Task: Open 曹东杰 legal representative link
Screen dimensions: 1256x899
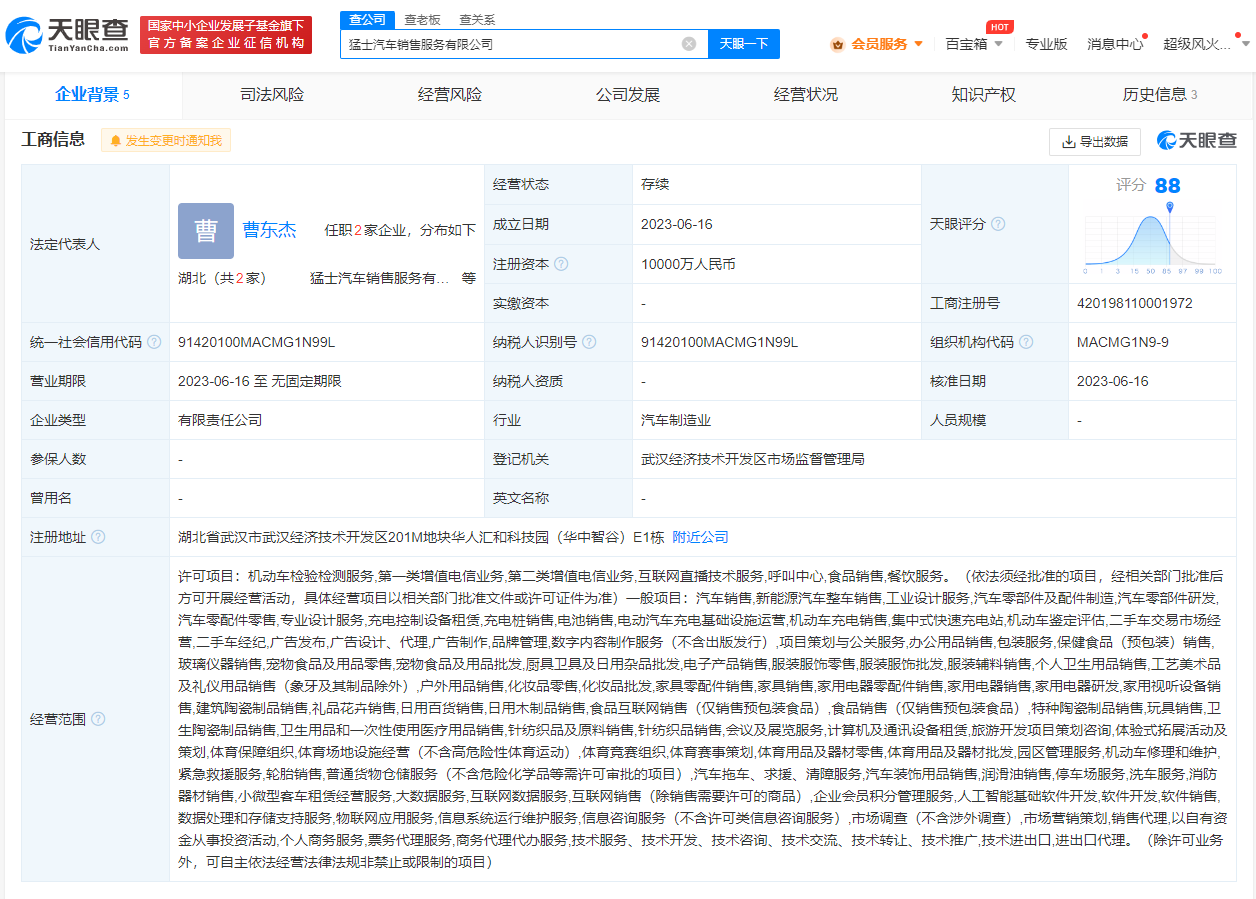Action: point(270,230)
